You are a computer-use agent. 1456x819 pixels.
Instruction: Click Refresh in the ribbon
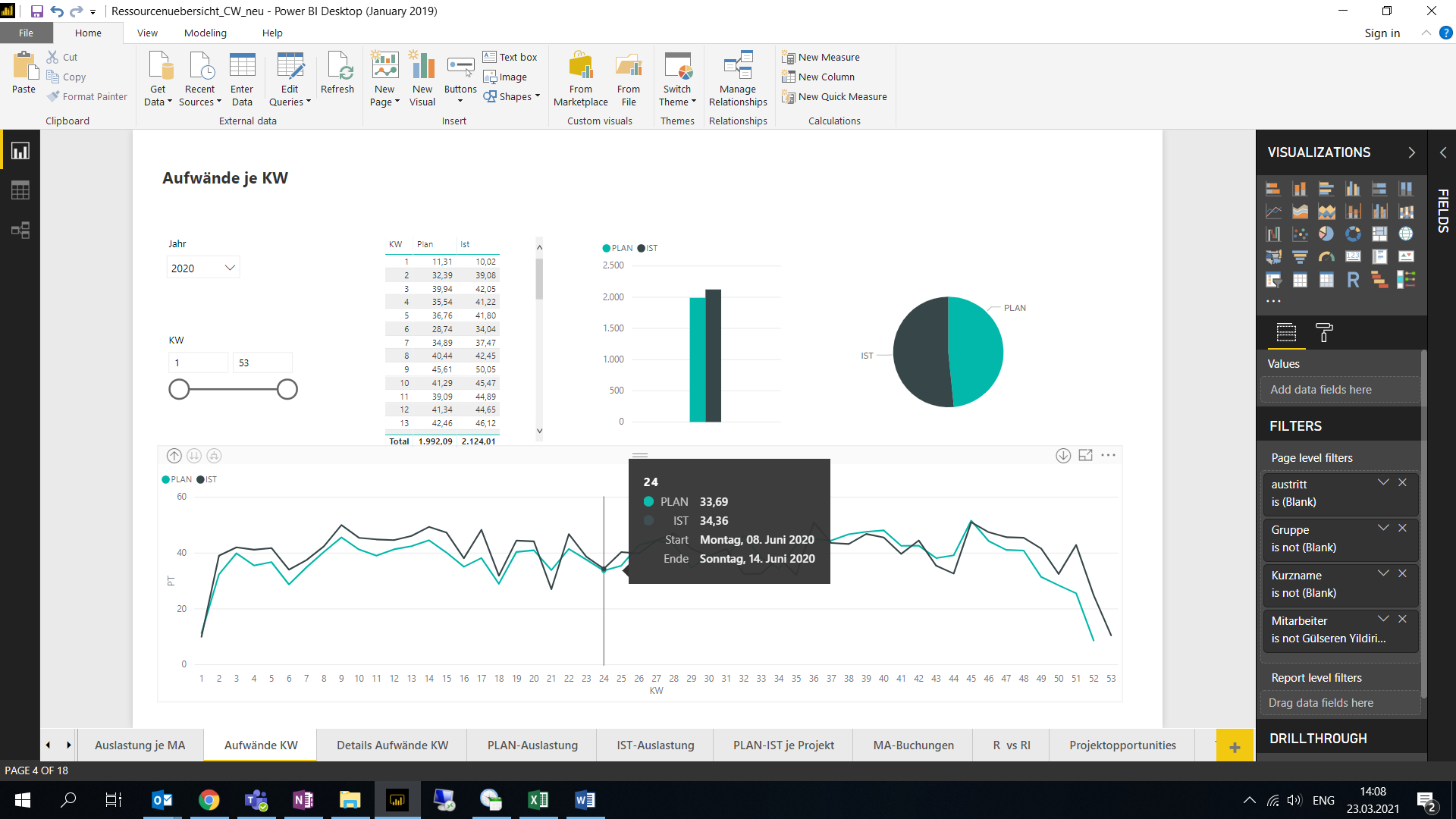pos(337,73)
